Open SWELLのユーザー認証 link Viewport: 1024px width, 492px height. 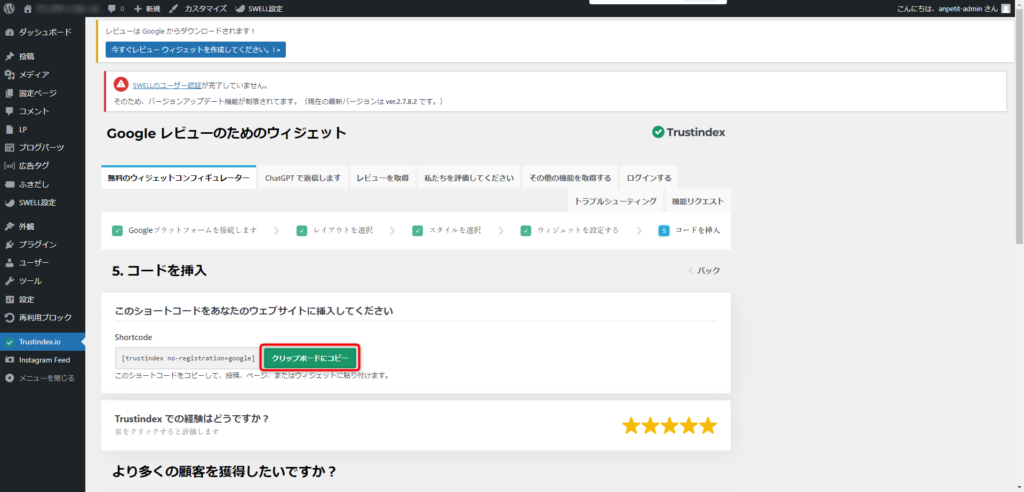[x=167, y=86]
